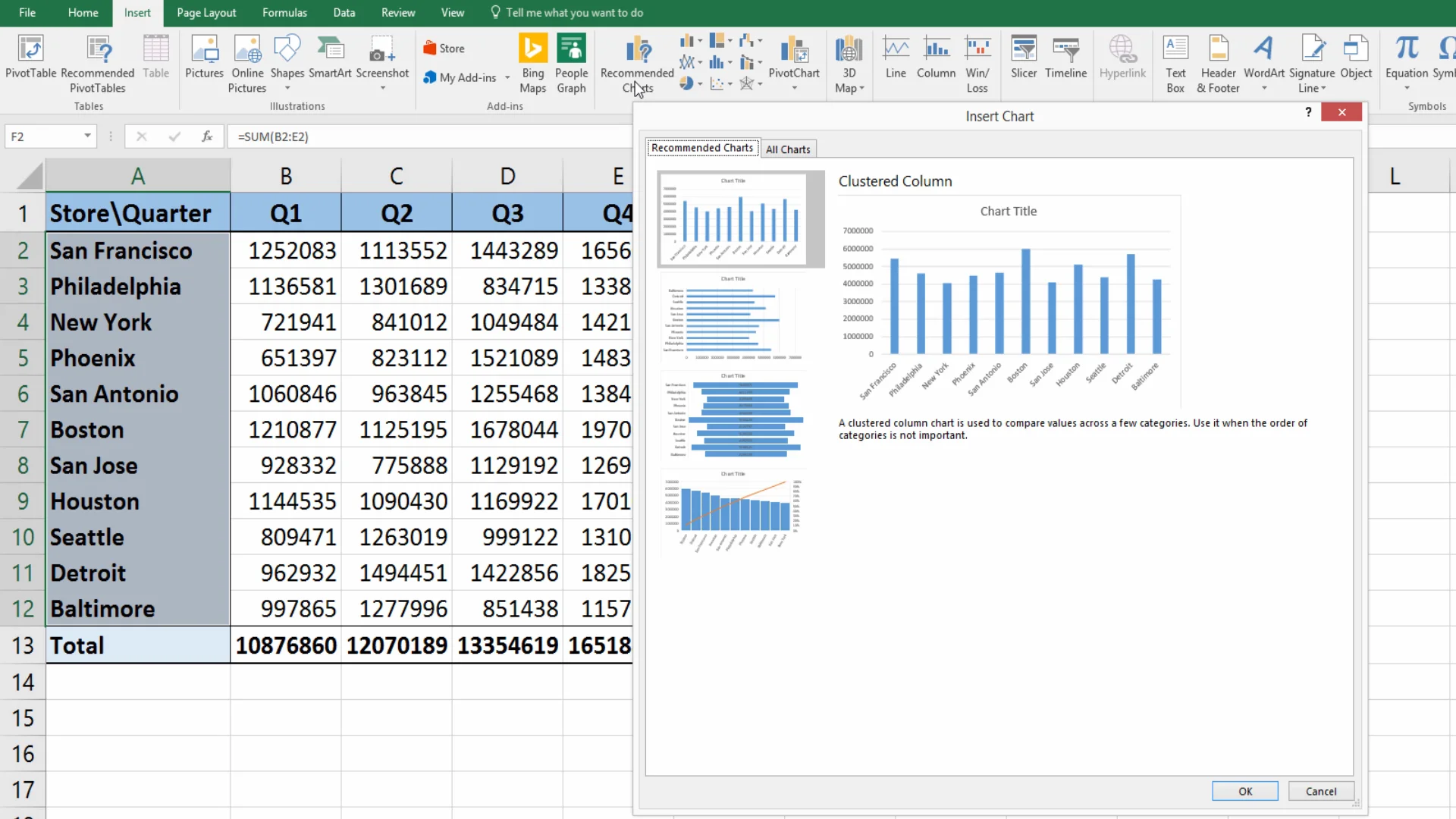Open the Formulas ribbon tab
Viewport: 1456px width, 819px height.
[284, 13]
